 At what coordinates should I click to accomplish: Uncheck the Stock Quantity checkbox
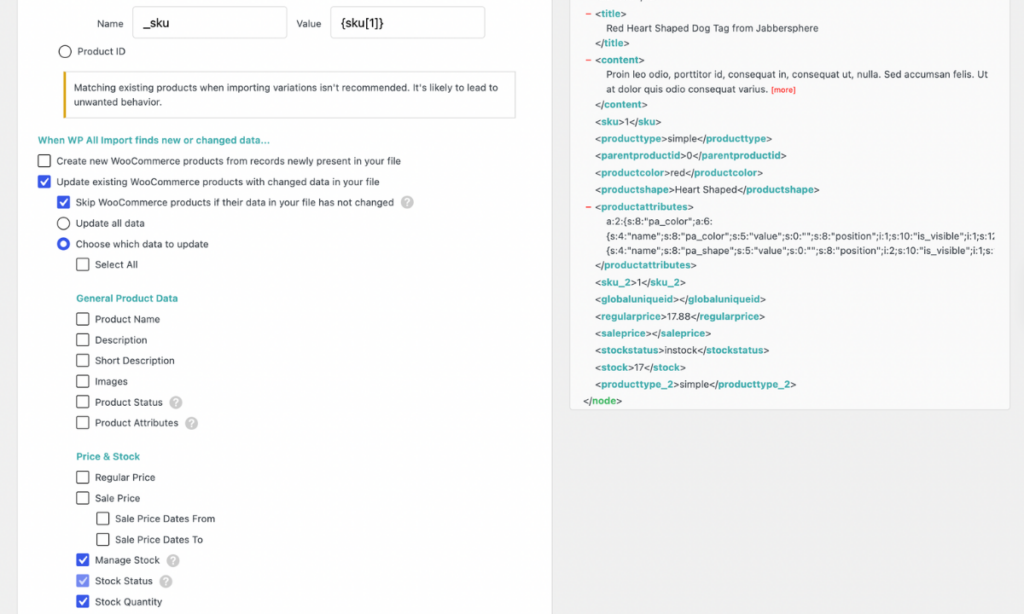(82, 602)
